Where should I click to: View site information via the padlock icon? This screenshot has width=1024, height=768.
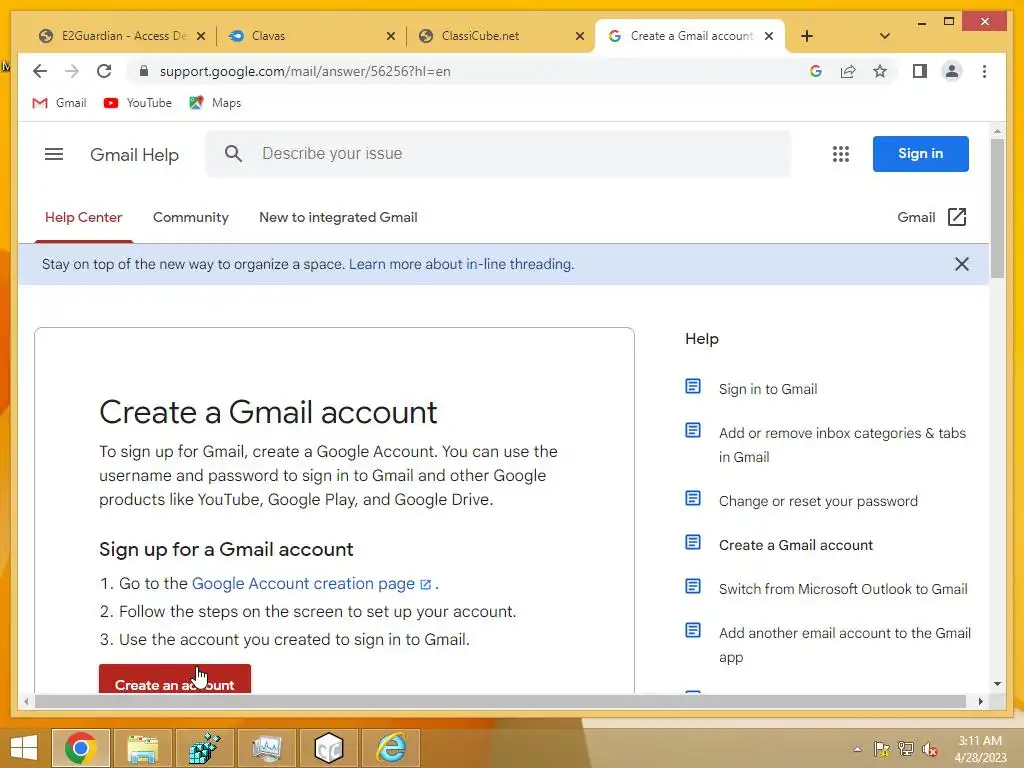pyautogui.click(x=144, y=71)
